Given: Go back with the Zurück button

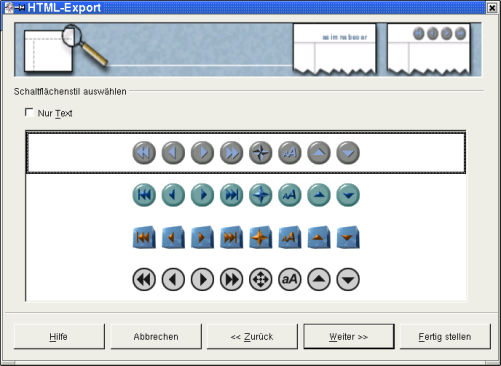Looking at the screenshot, I should point(252,337).
